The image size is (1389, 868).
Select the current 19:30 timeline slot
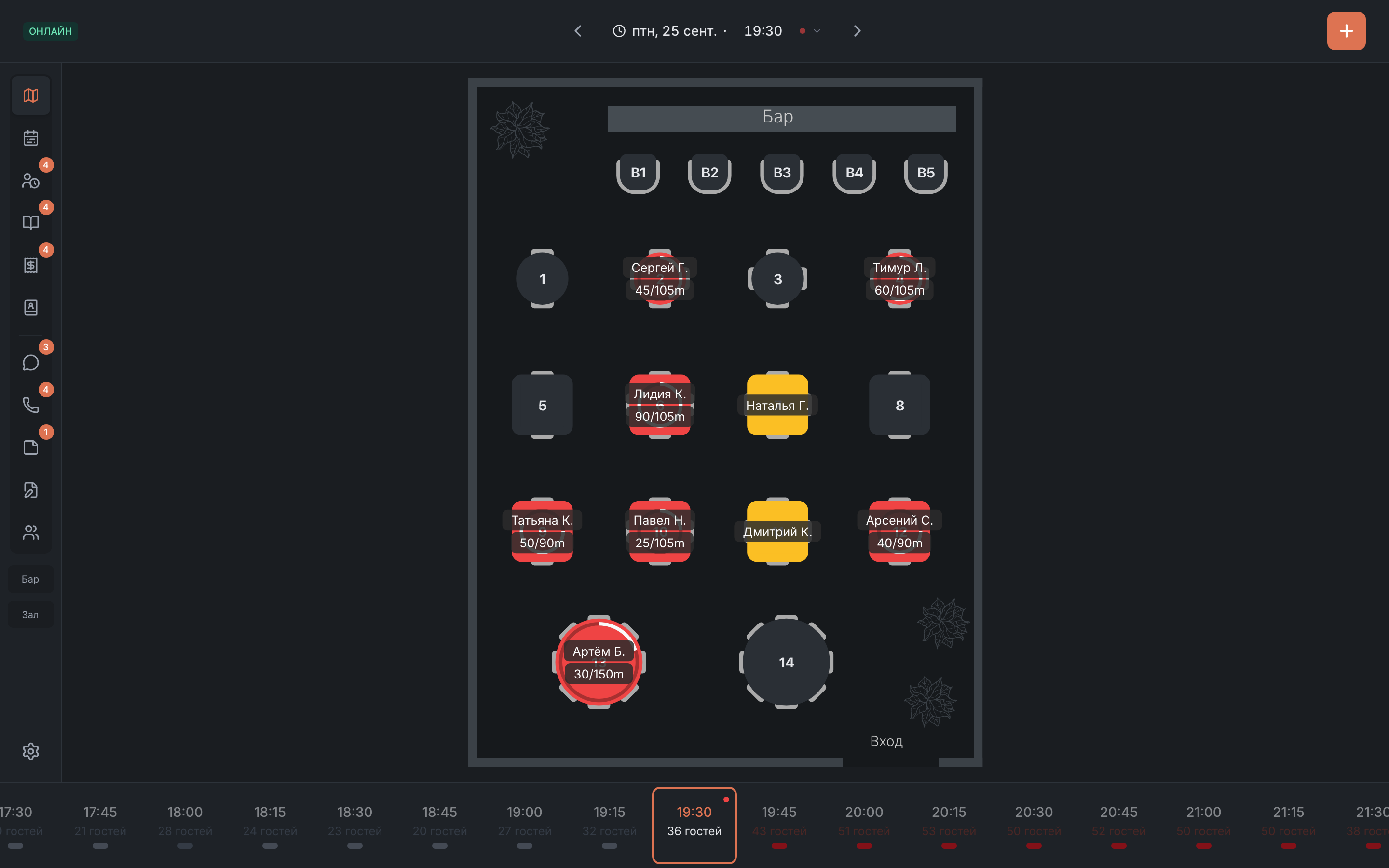tap(694, 826)
